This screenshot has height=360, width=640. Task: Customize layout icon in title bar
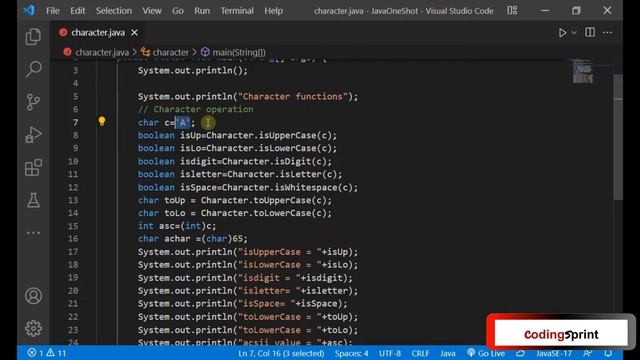[x=512, y=11]
